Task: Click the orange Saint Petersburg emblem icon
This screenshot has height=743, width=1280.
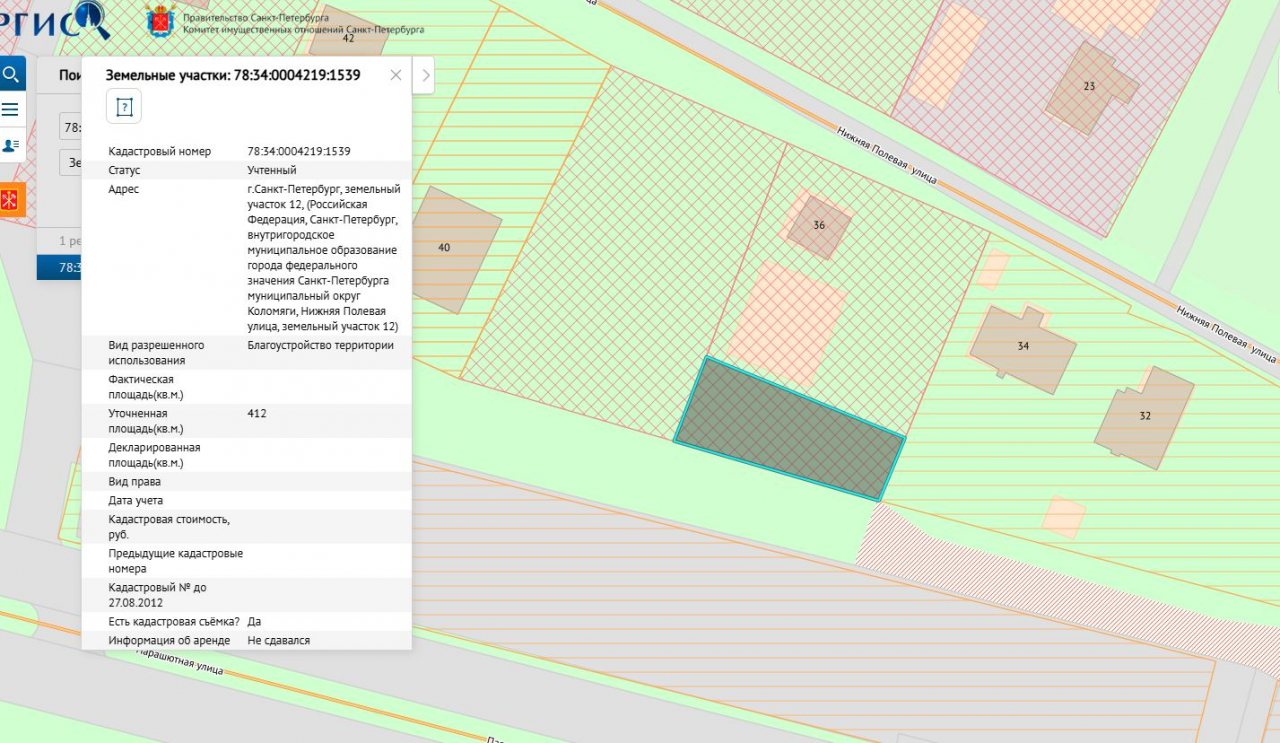Action: (12, 199)
